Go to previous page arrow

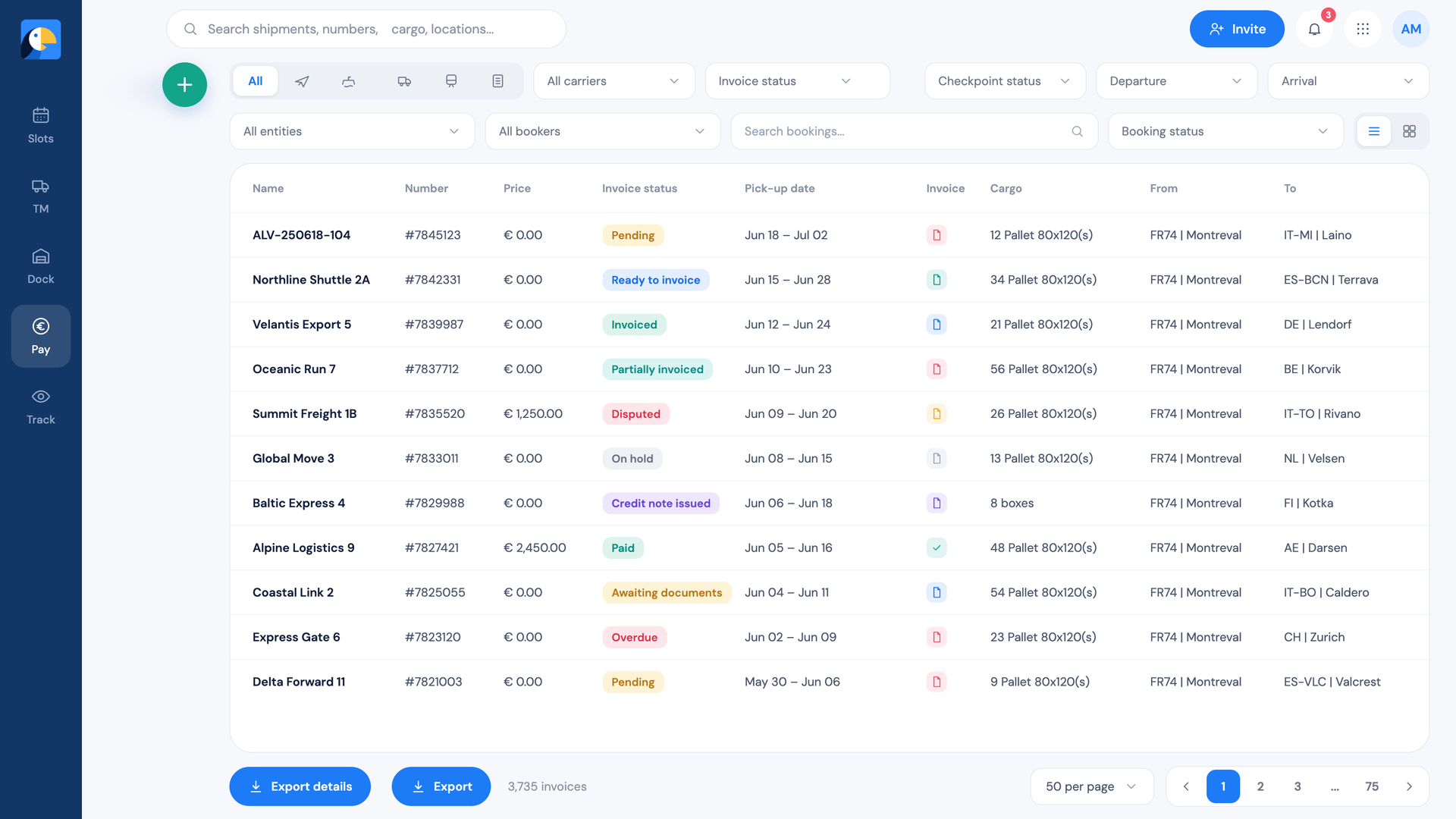point(1186,786)
